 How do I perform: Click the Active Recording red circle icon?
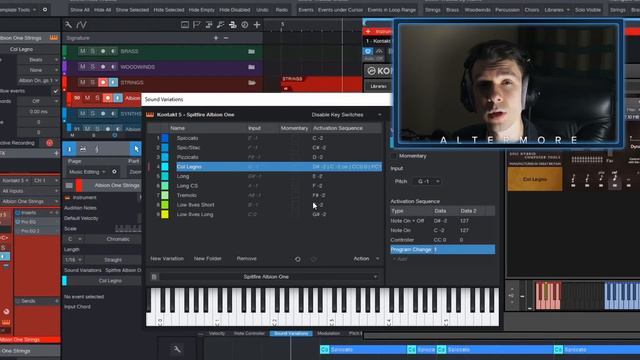point(49,143)
